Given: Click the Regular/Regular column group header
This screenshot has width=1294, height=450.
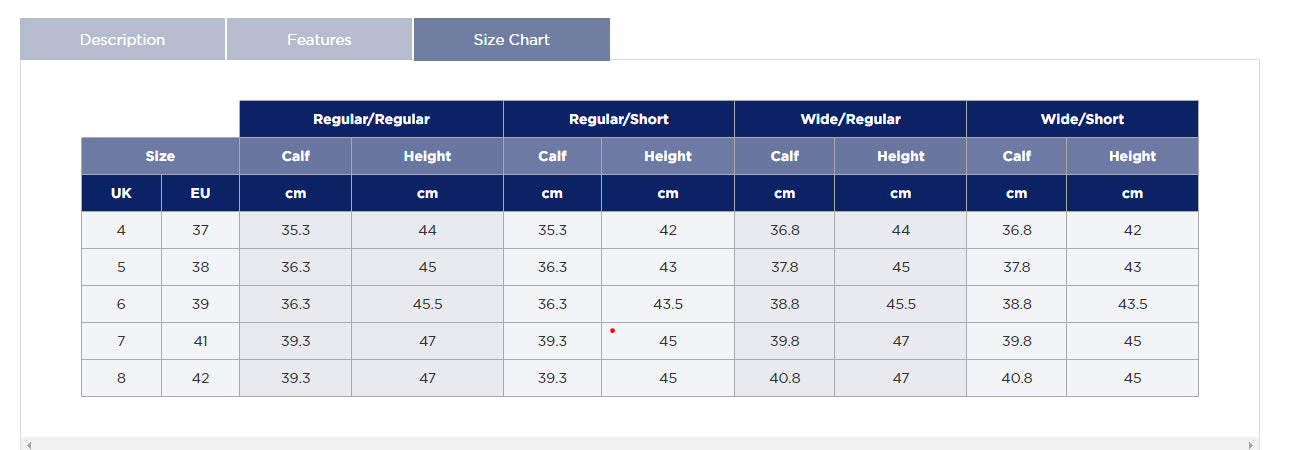Looking at the screenshot, I should (371, 119).
